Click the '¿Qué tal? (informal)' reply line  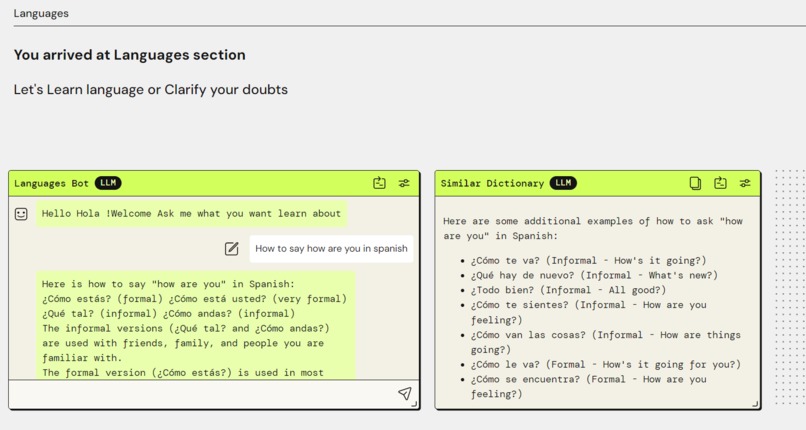pyautogui.click(x=168, y=313)
